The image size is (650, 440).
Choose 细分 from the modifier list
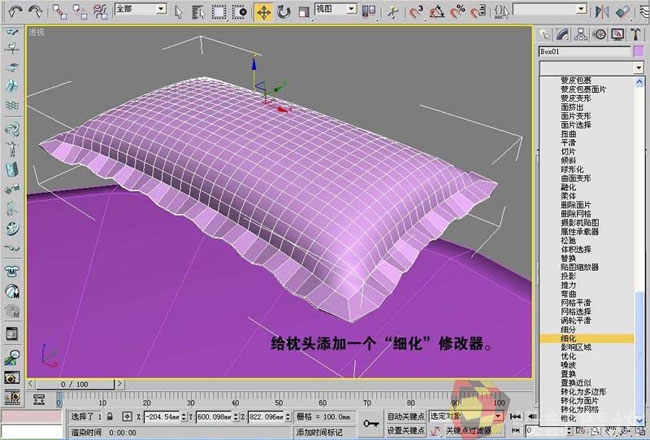(568, 329)
